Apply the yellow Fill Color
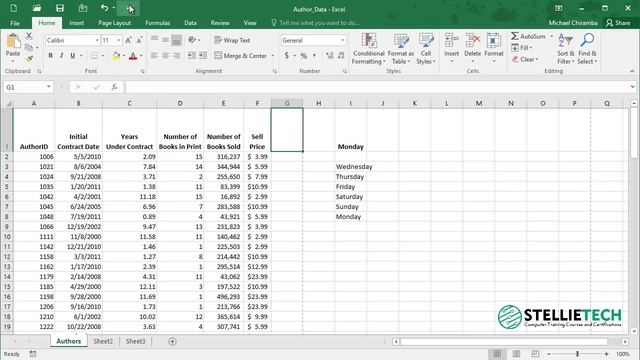 [116, 56]
